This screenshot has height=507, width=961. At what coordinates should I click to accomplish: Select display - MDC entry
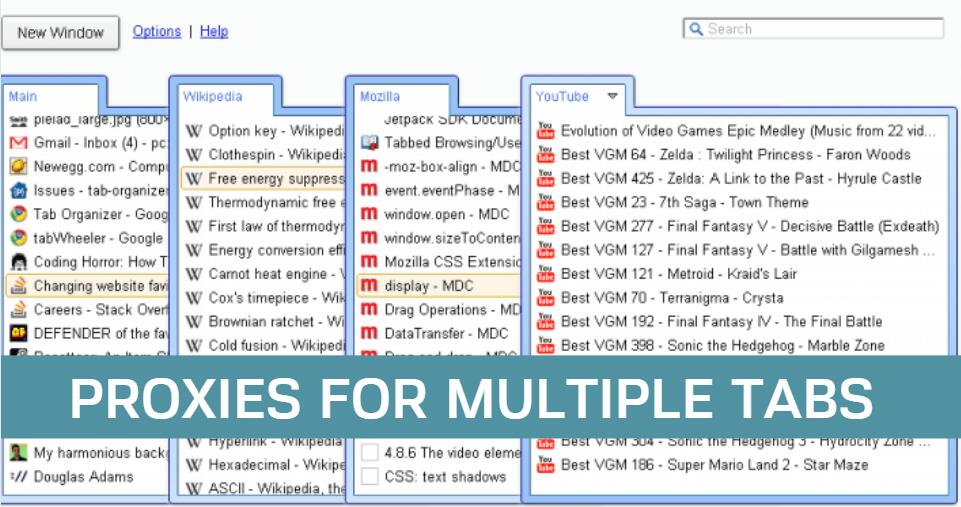(439, 286)
